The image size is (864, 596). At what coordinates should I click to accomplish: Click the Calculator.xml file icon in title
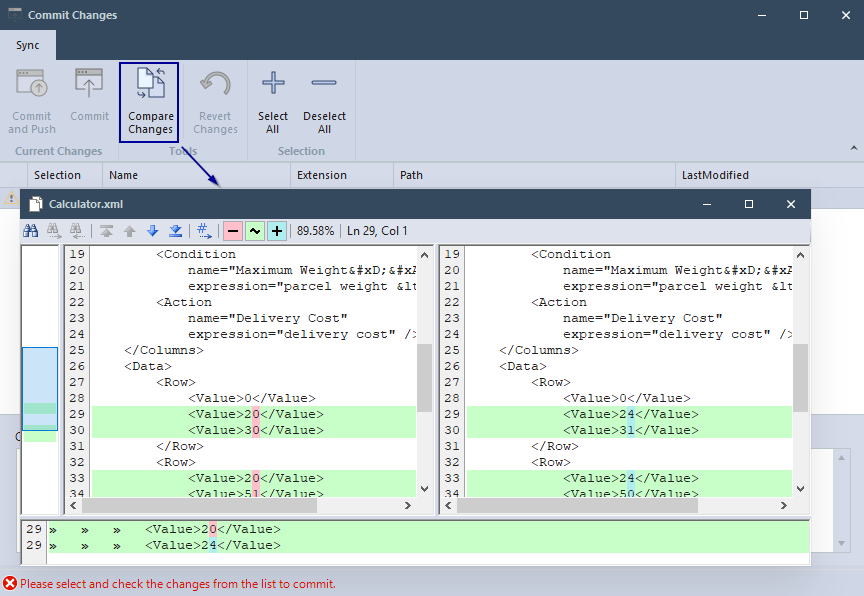coord(35,204)
